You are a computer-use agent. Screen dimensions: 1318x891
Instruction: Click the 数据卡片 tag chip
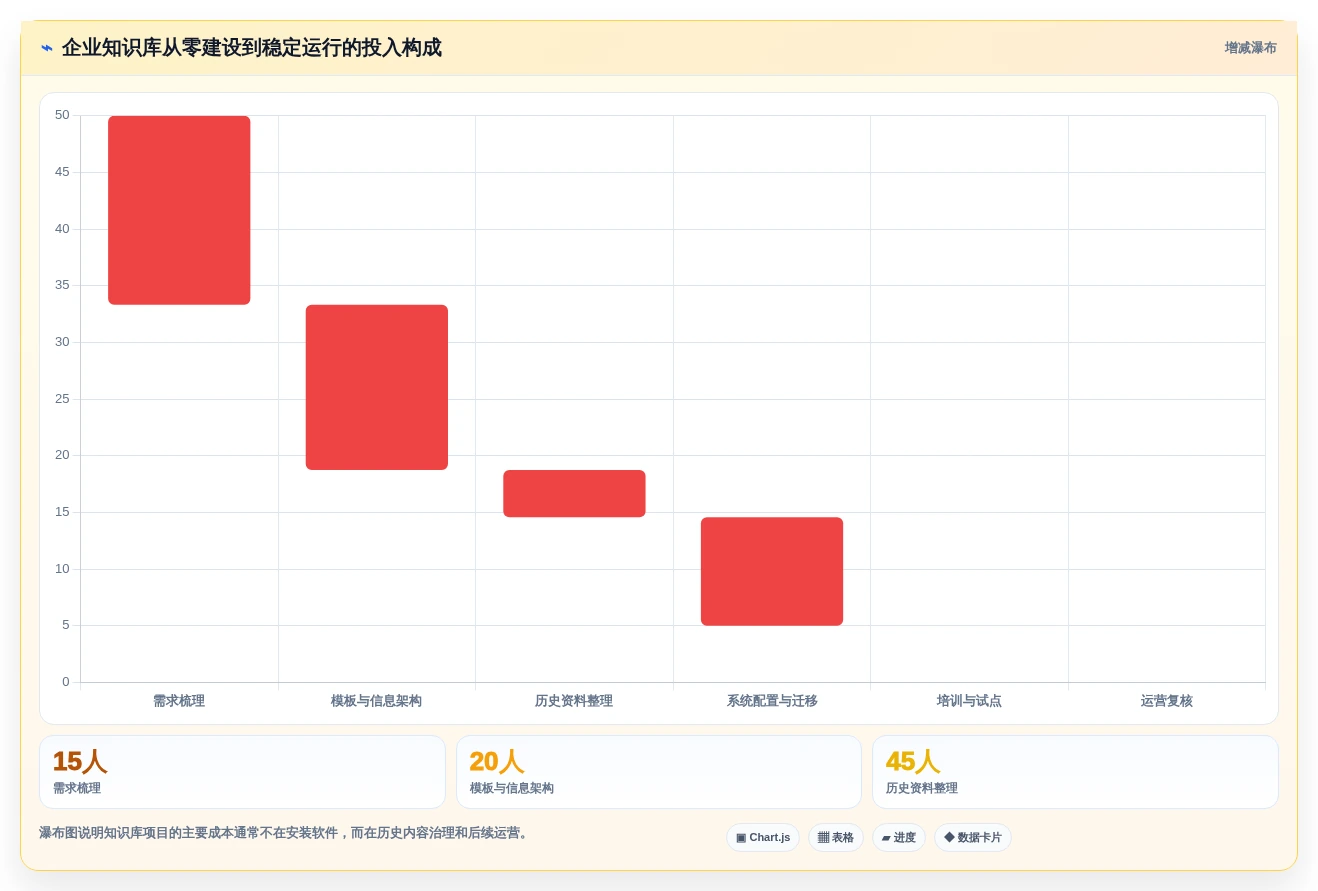pyautogui.click(x=973, y=838)
